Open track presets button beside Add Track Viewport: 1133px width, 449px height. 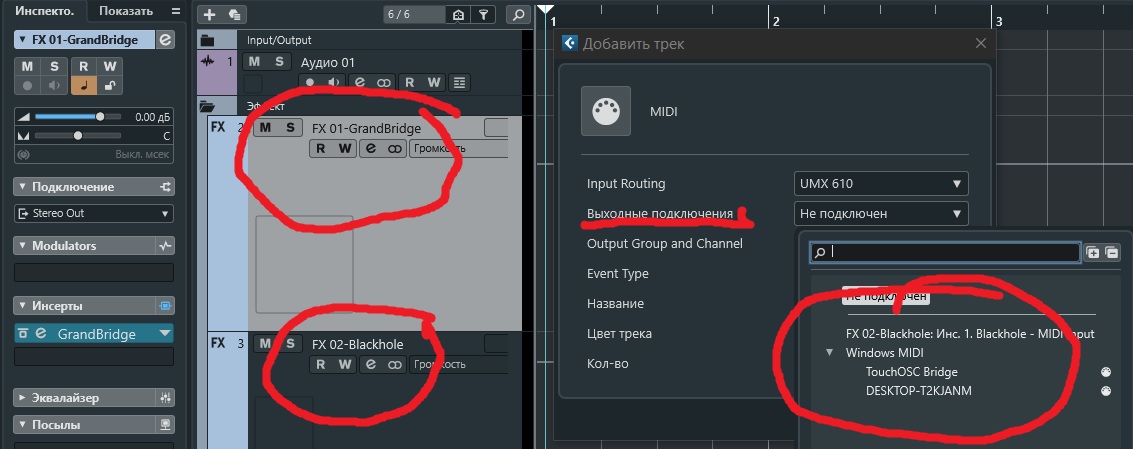coord(234,14)
